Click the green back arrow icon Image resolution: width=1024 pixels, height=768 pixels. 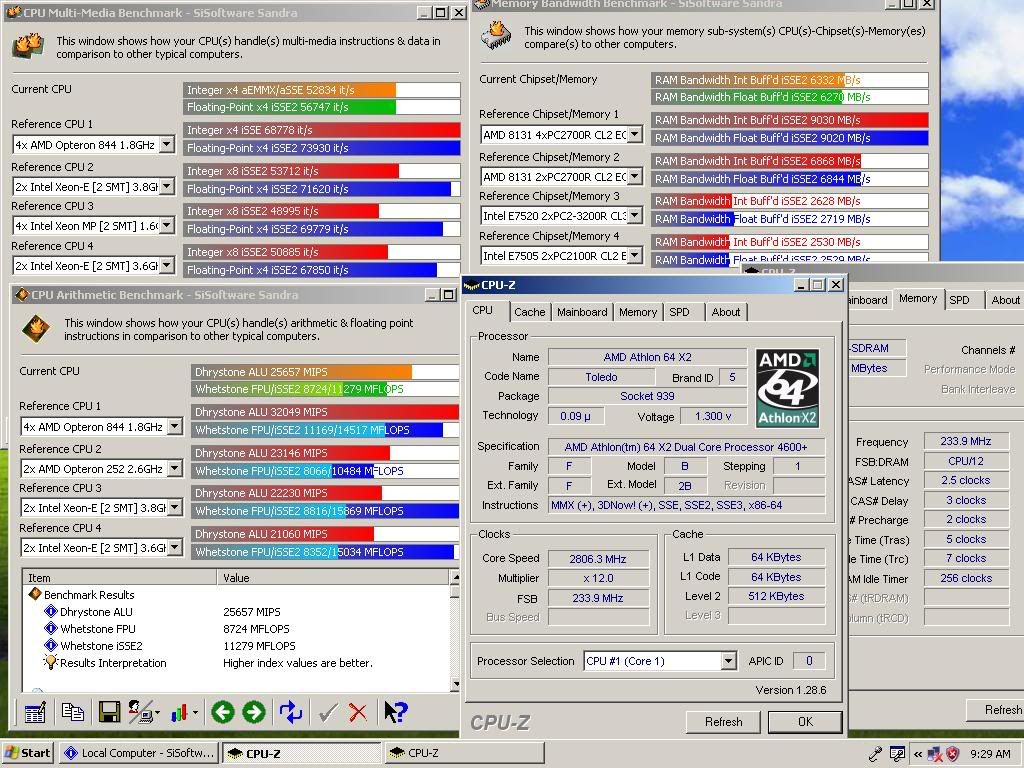click(222, 712)
